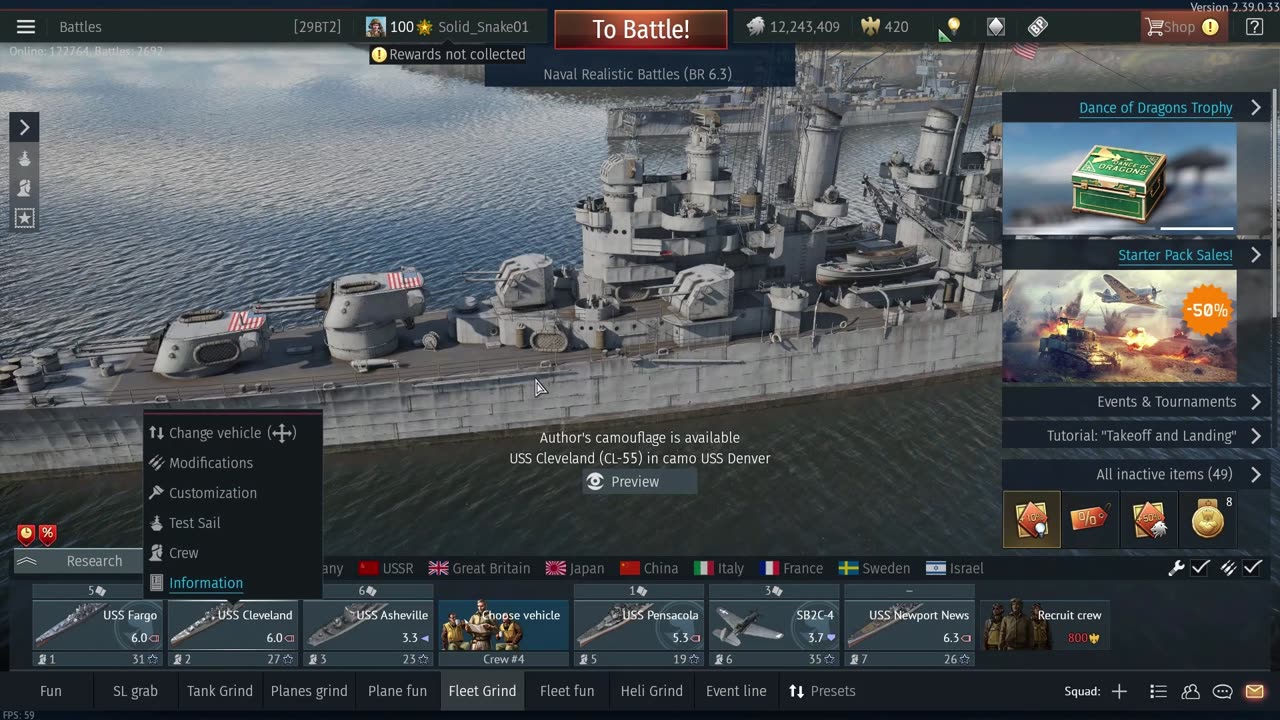This screenshot has height=720, width=1280.
Task: Click the Silver Lions balance 12,243,409
Action: tap(793, 27)
